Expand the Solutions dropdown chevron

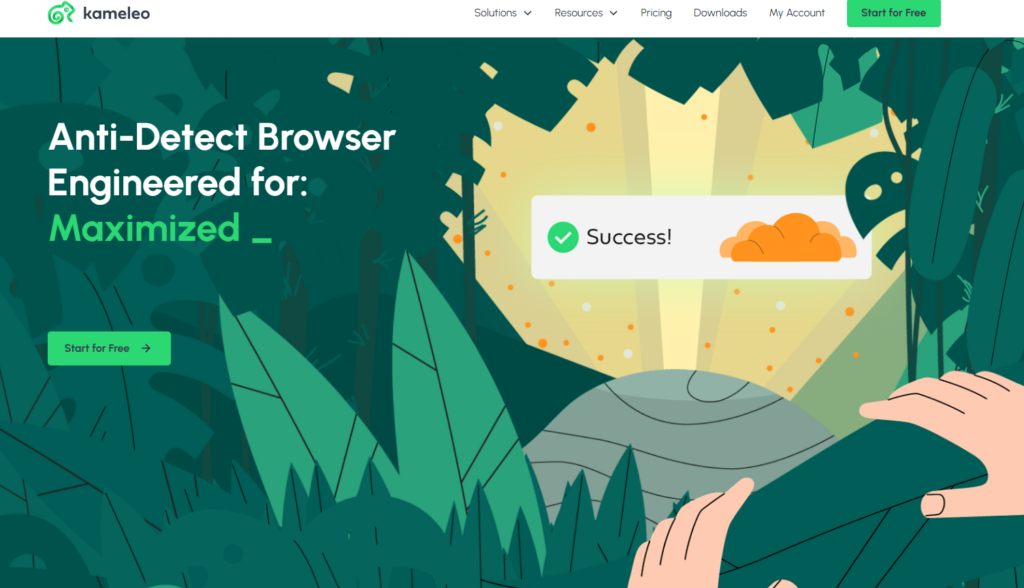pyautogui.click(x=528, y=13)
